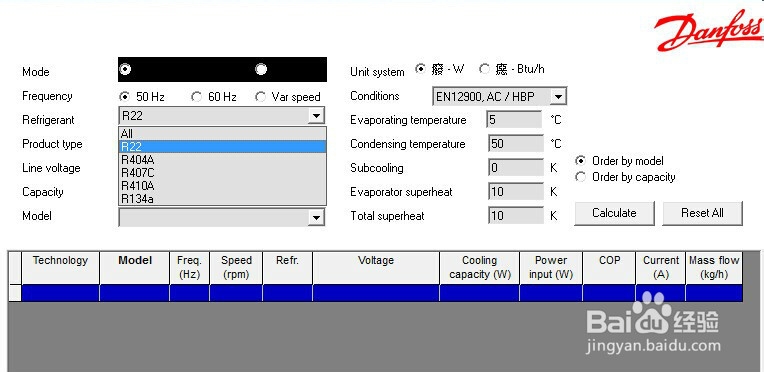Select Var speed frequency option

click(261, 97)
